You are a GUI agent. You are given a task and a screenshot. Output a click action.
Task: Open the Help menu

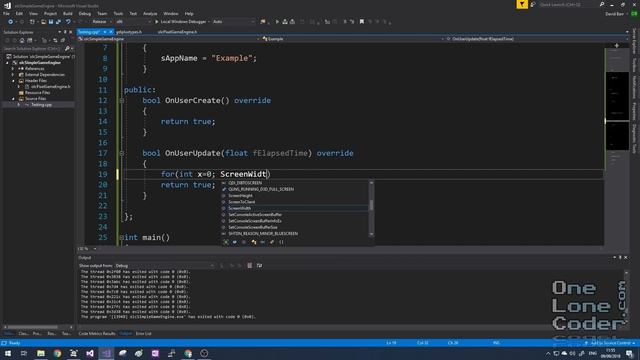189,13
